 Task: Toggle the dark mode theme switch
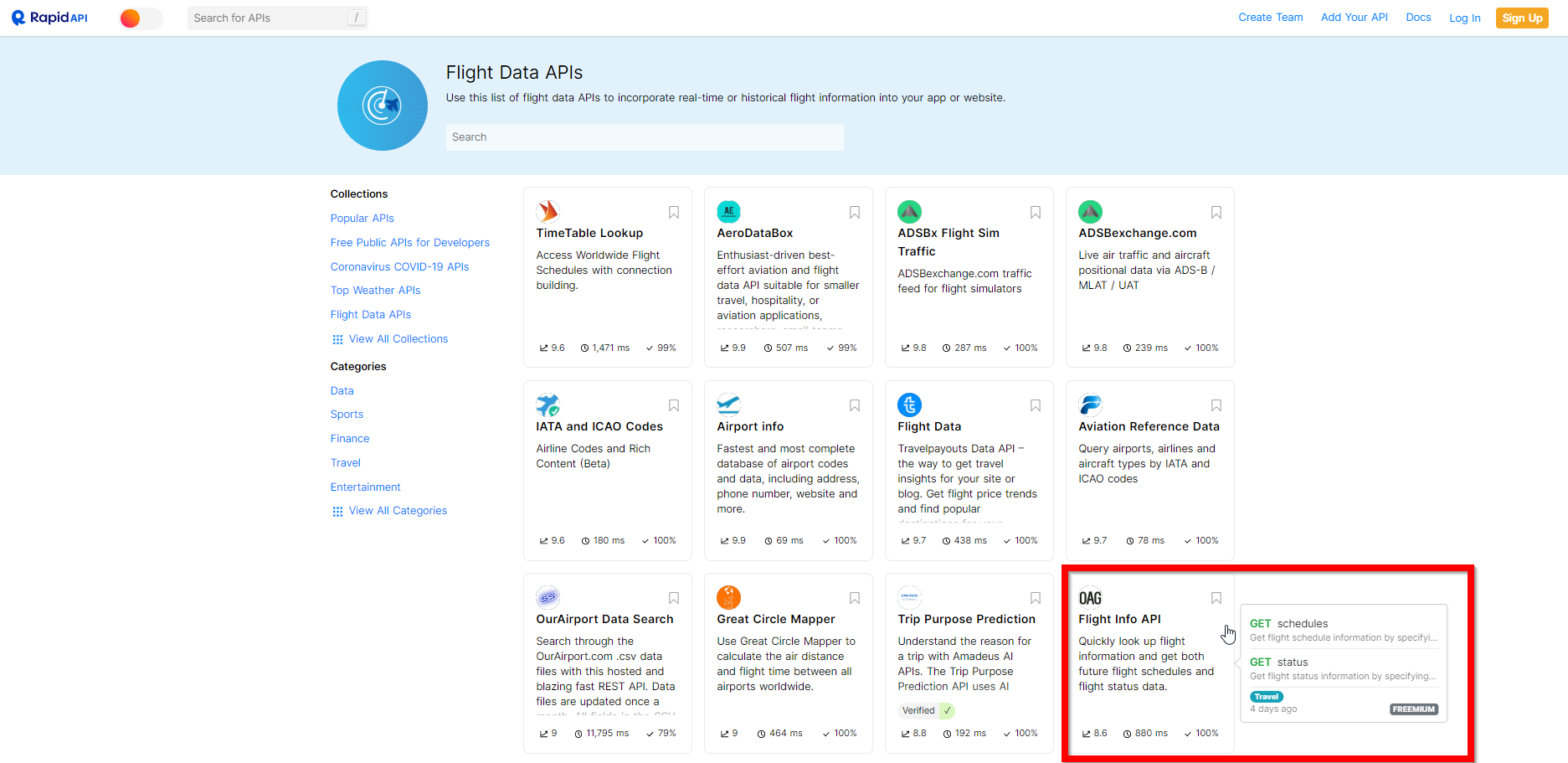point(141,18)
